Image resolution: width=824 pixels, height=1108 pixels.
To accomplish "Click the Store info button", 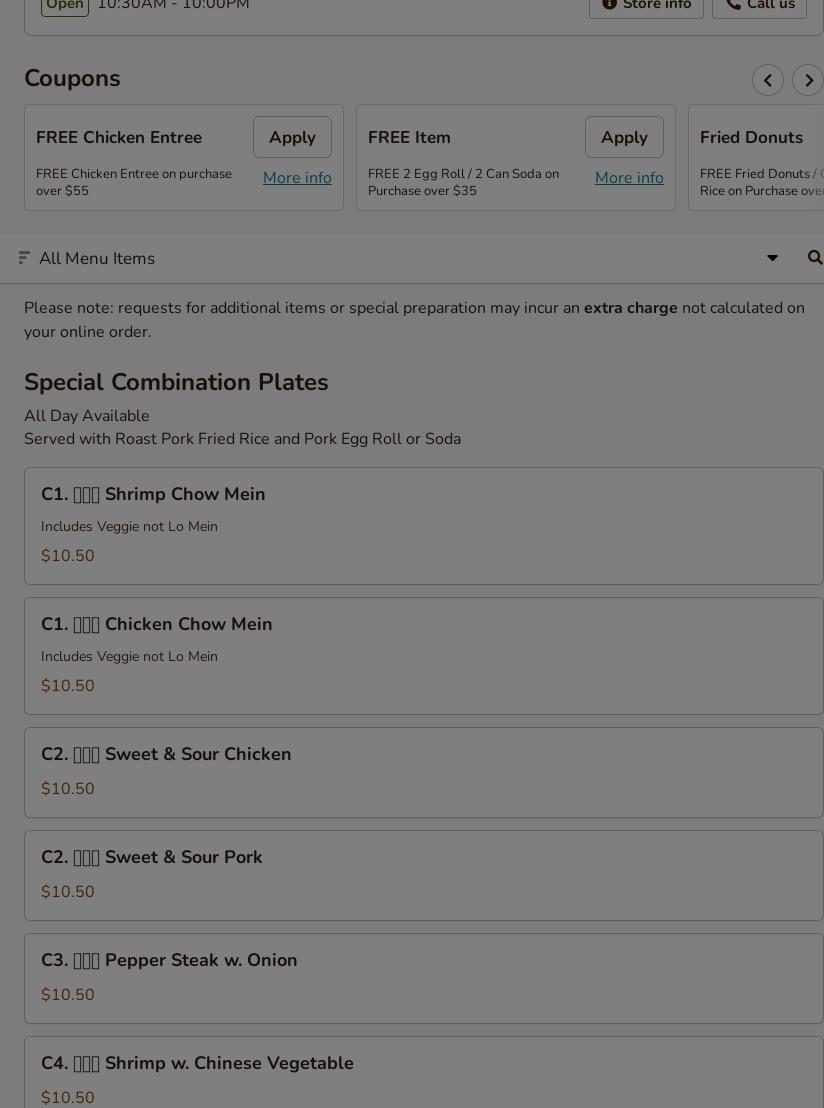I will 646,6.
